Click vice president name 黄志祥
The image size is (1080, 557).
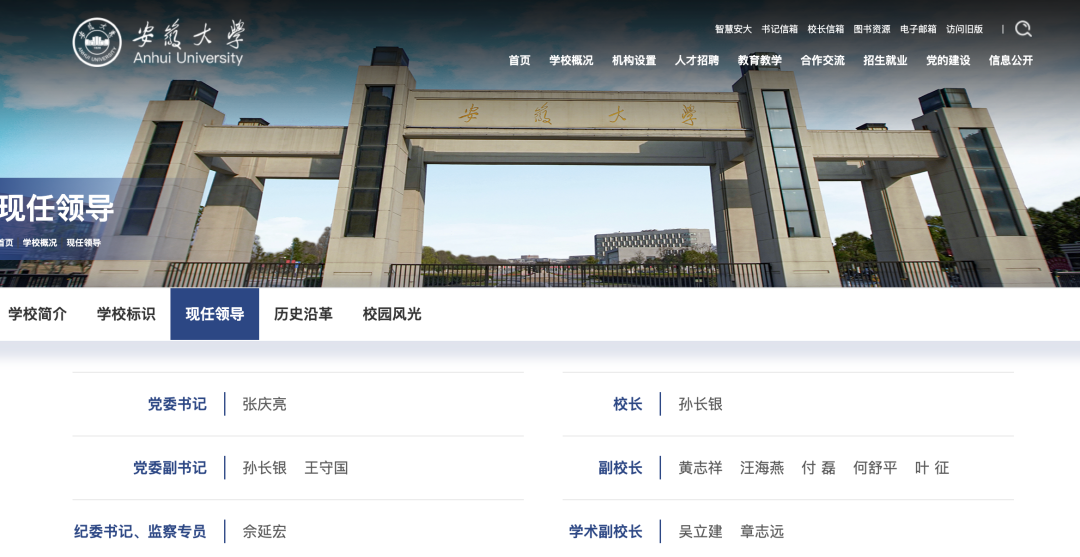point(700,468)
